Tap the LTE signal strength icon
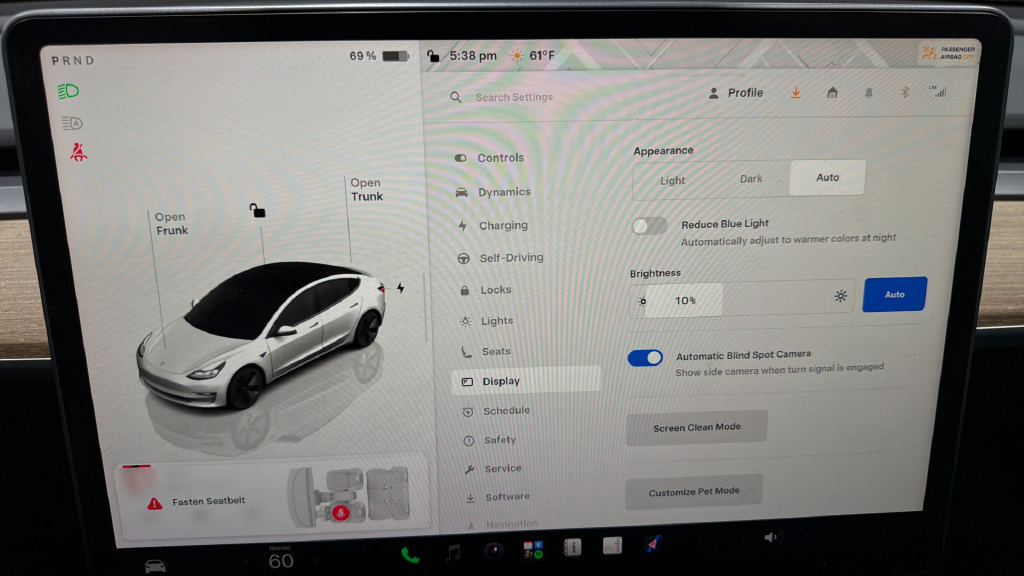This screenshot has width=1024, height=576. (x=938, y=91)
